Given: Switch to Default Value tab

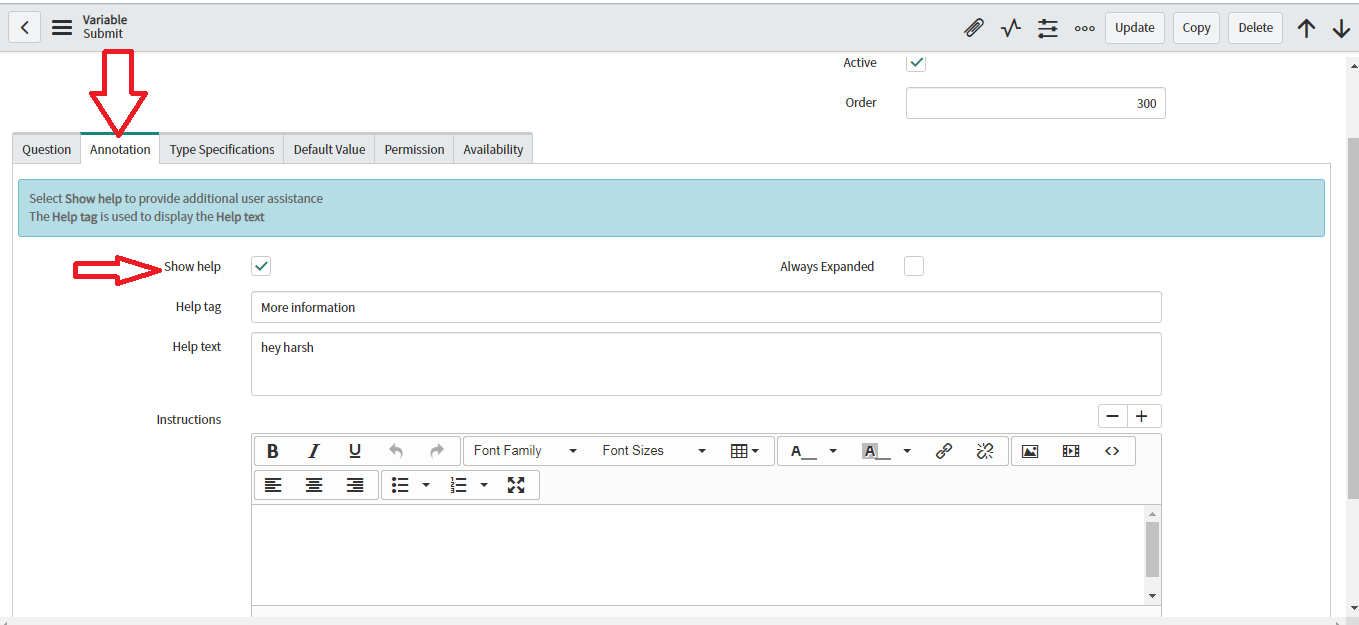Looking at the screenshot, I should [329, 149].
